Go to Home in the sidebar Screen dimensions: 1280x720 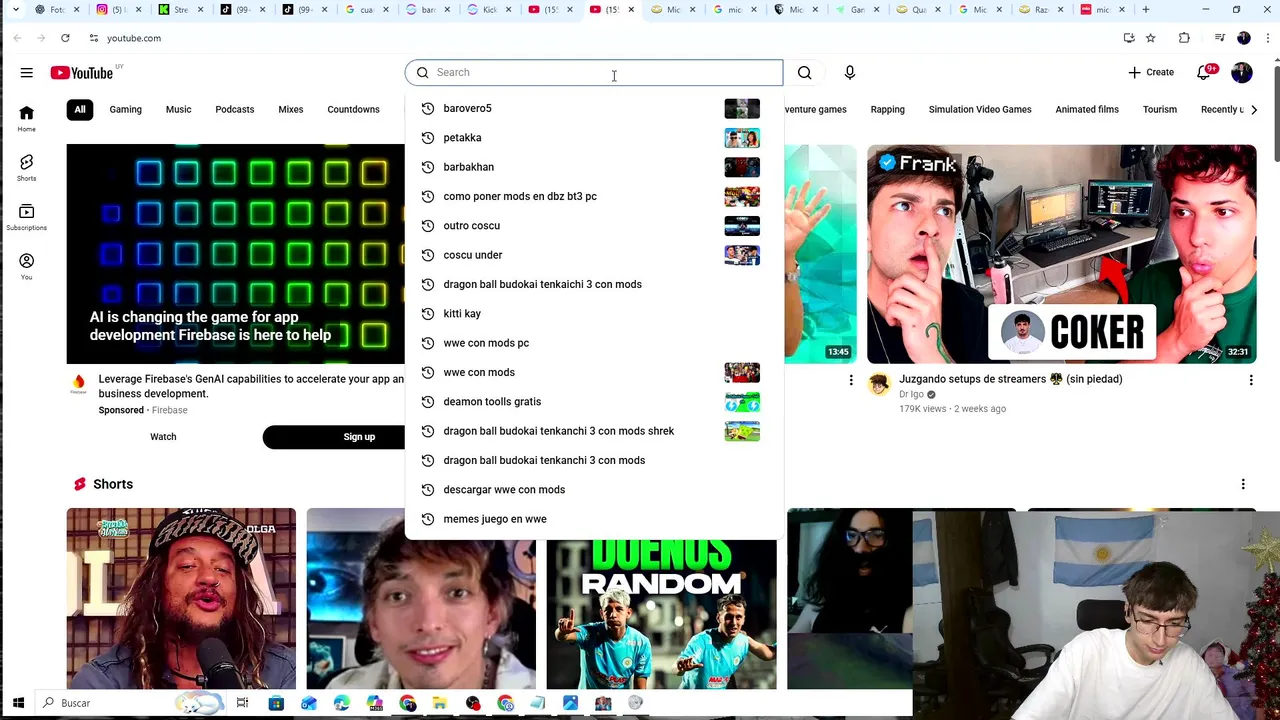pyautogui.click(x=26, y=118)
